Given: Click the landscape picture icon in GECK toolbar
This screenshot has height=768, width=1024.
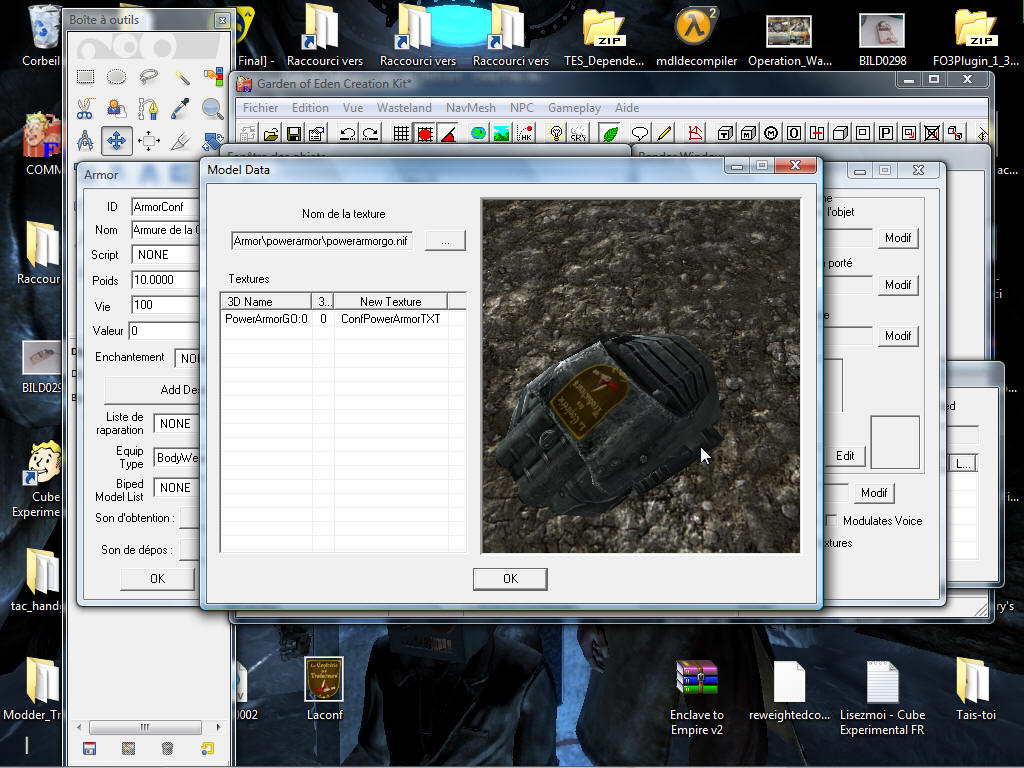Looking at the screenshot, I should click(x=502, y=134).
